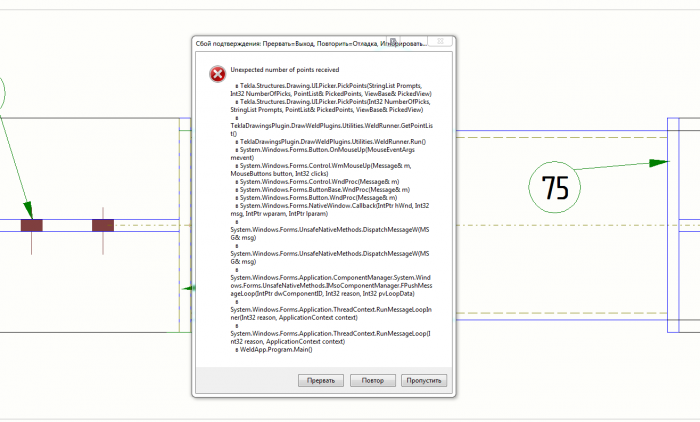Click the Повтор (Retry) button

[373, 380]
